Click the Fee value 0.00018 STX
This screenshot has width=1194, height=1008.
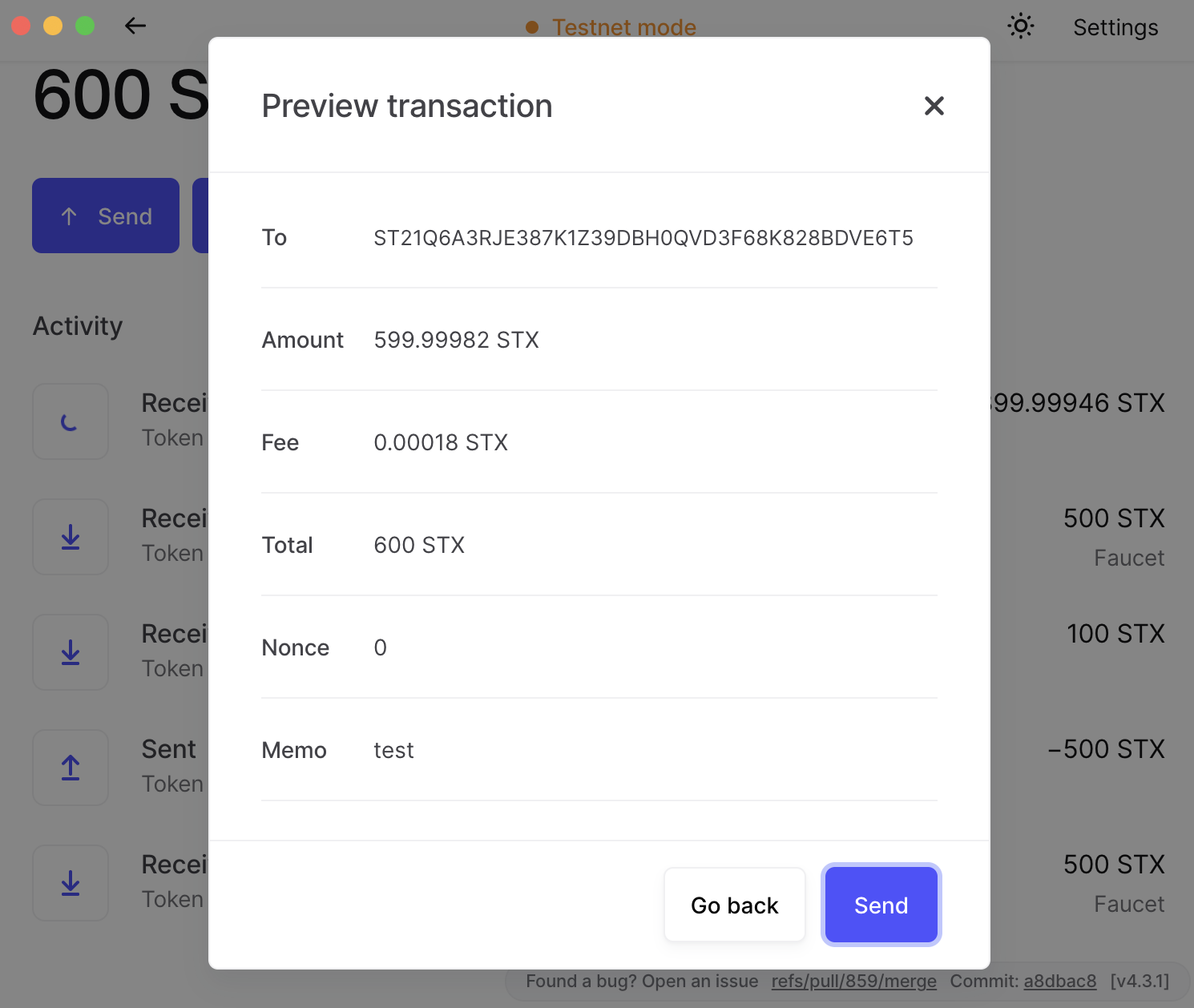pyautogui.click(x=441, y=442)
